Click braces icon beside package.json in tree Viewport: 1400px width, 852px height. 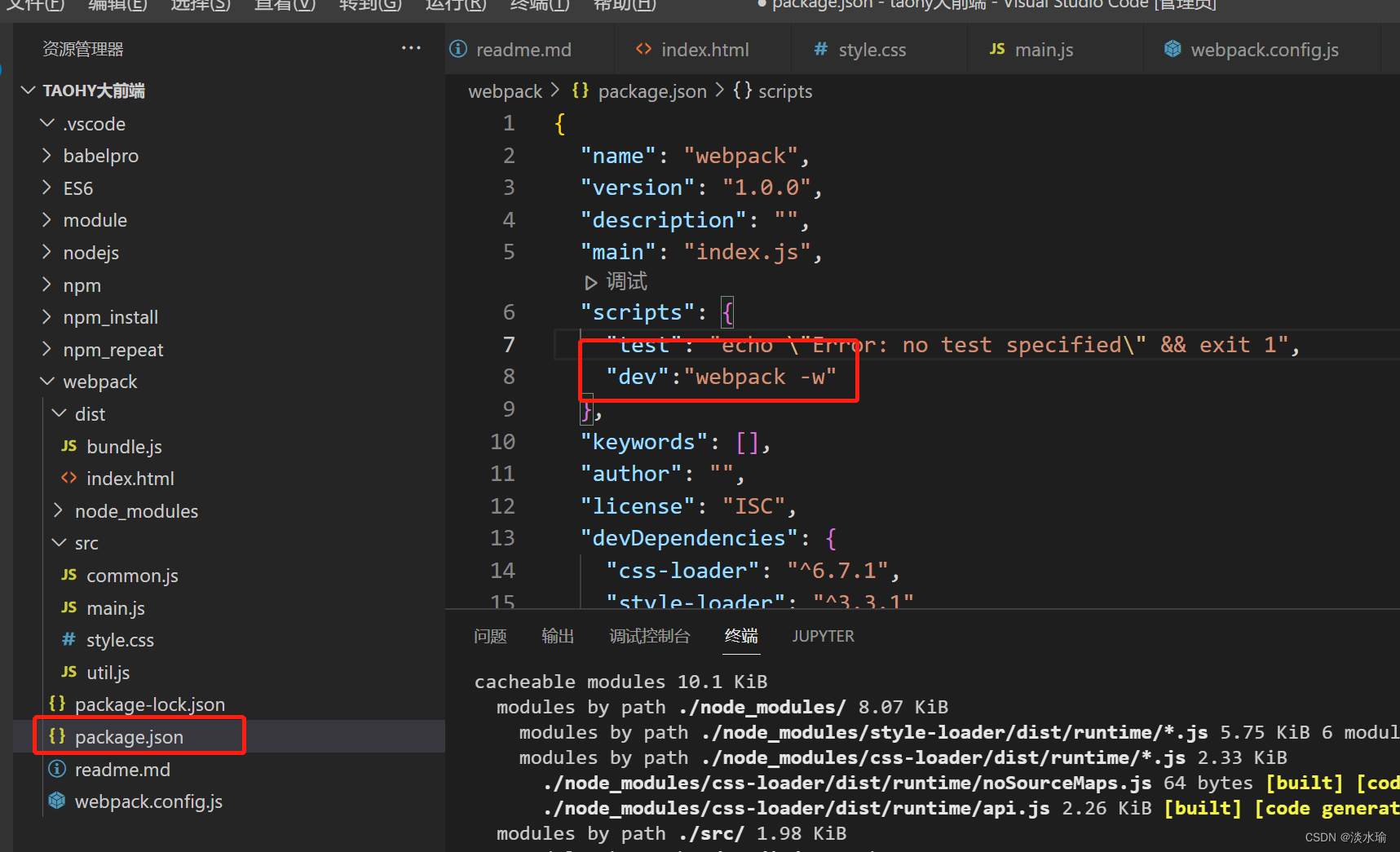point(57,736)
